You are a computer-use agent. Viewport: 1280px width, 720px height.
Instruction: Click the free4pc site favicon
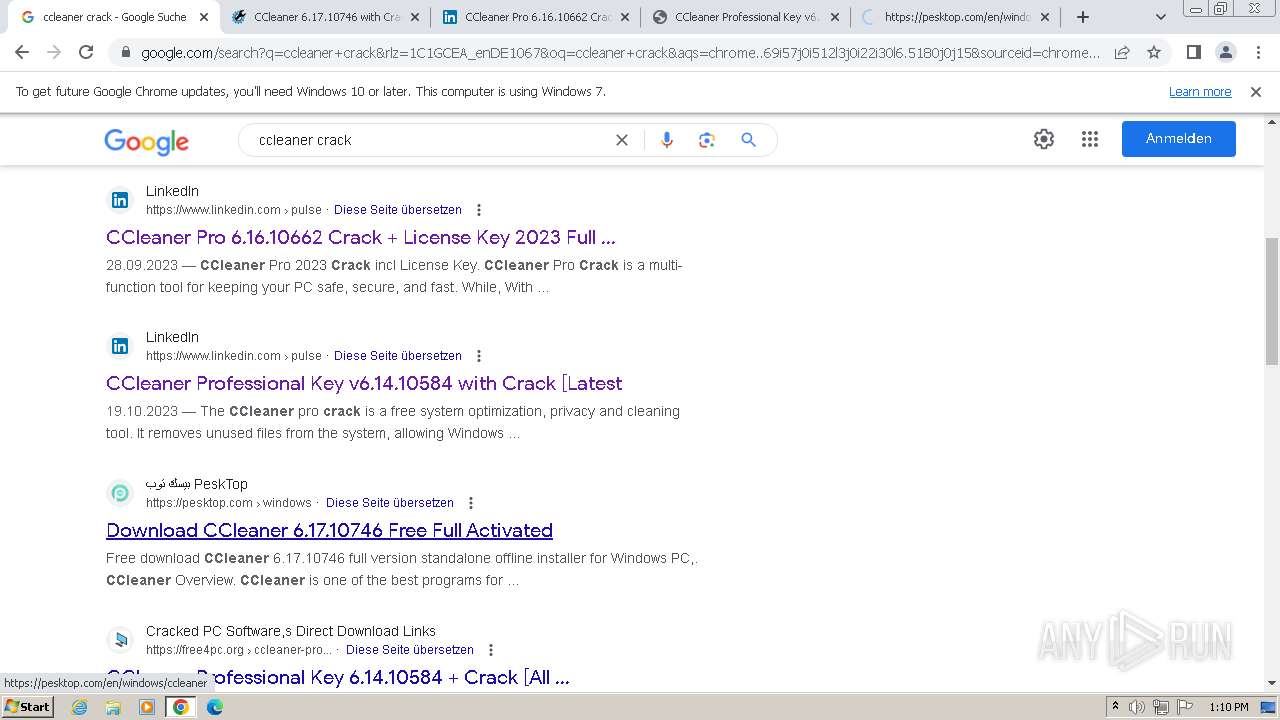(x=120, y=640)
